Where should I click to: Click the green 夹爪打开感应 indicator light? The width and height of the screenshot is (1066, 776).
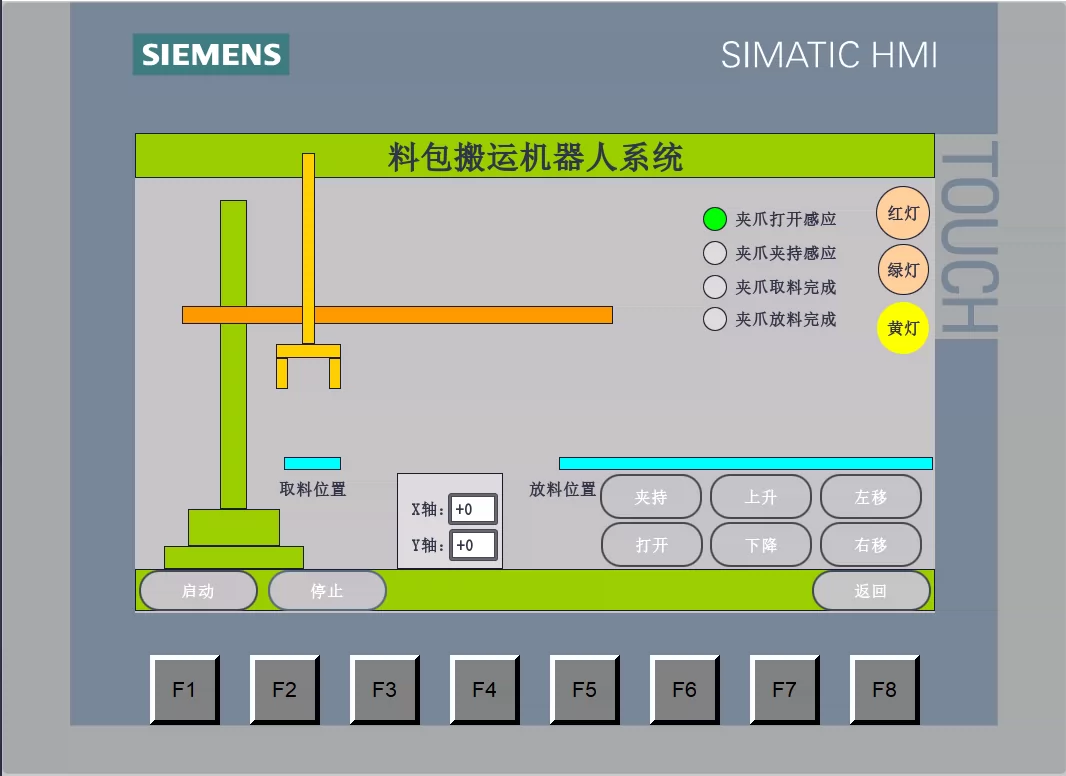coord(715,219)
